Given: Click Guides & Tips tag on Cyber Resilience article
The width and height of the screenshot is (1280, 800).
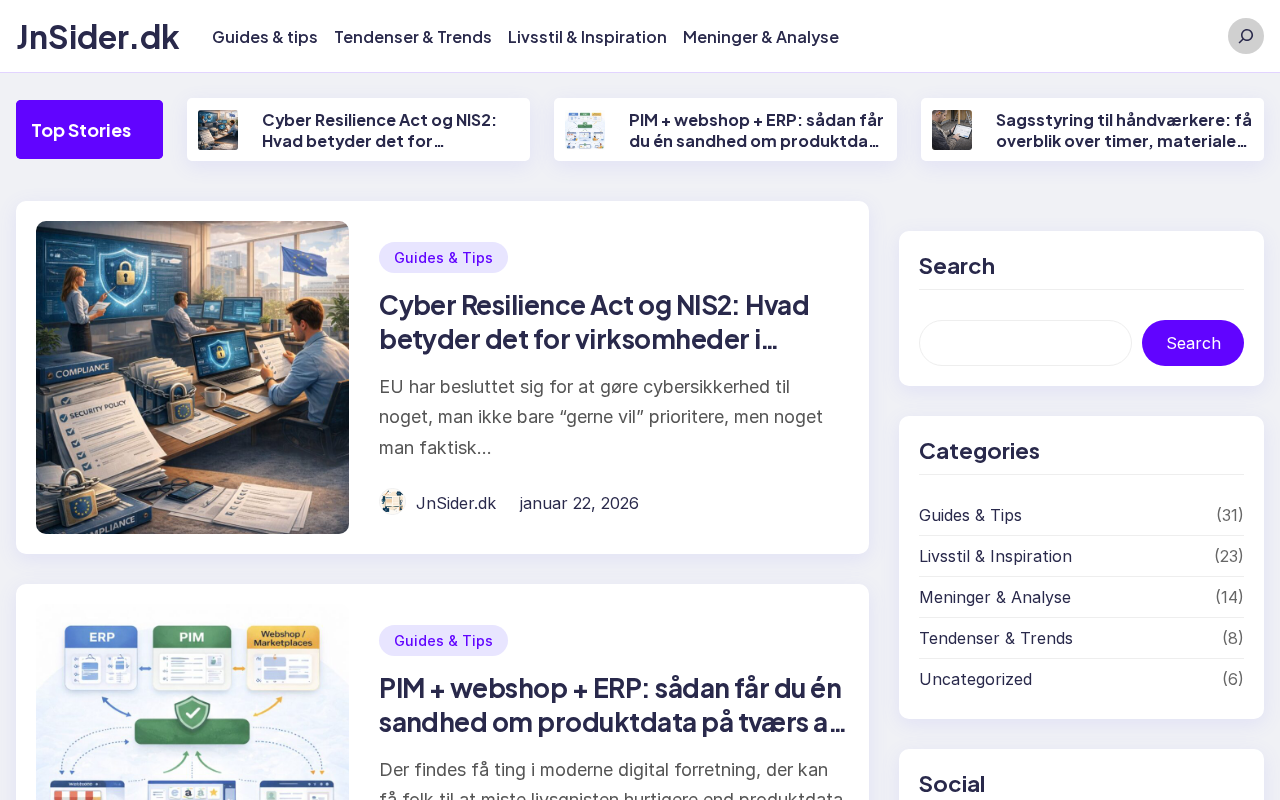Looking at the screenshot, I should click(443, 257).
